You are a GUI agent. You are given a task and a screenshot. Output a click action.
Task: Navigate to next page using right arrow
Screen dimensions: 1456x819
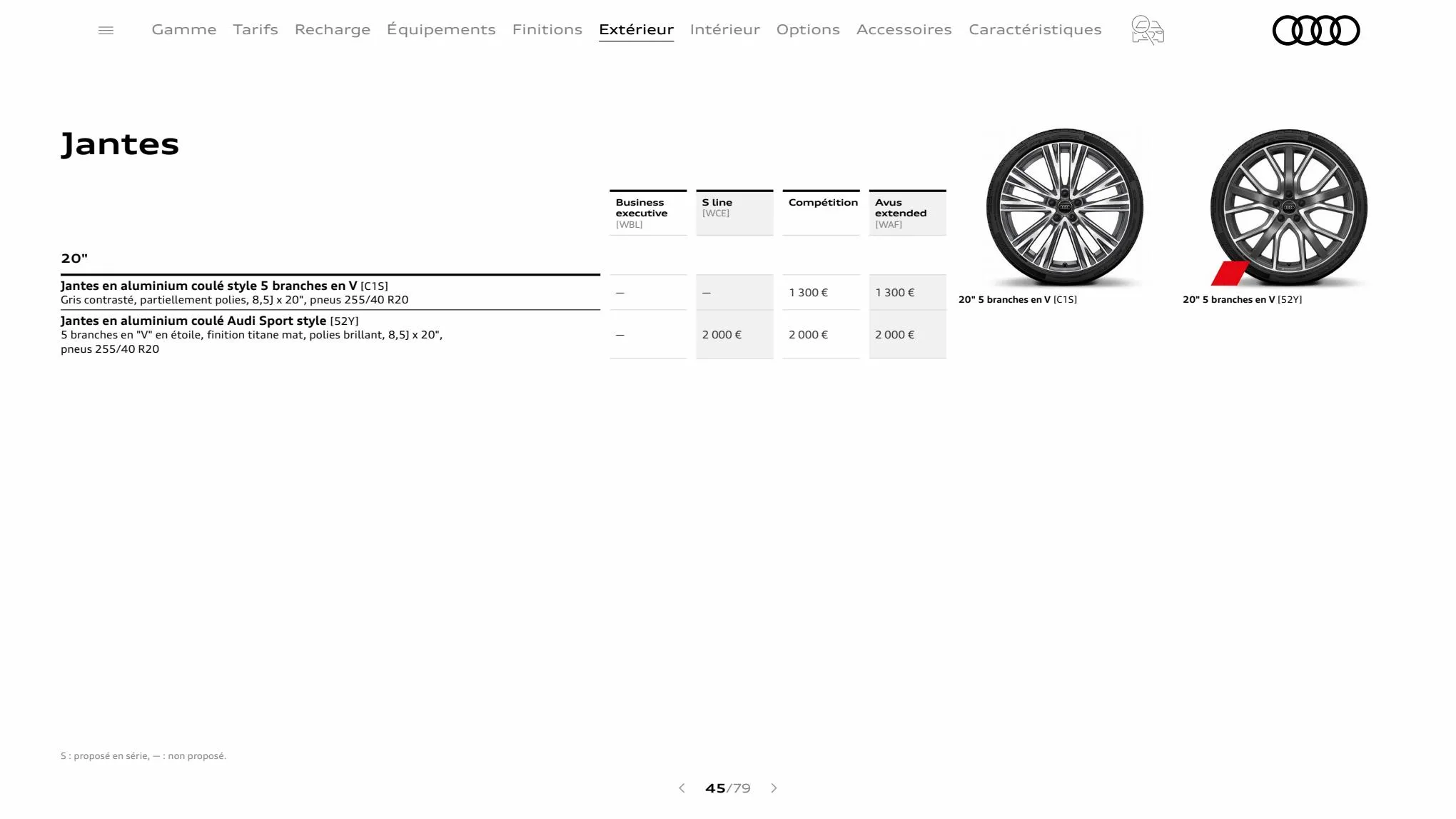775,788
